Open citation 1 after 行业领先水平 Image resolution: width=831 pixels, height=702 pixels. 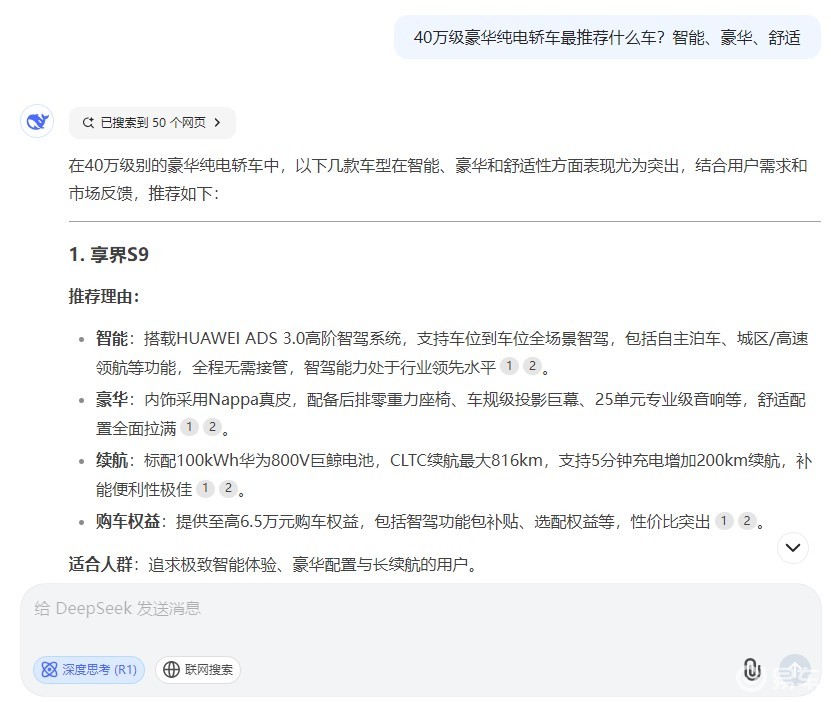pos(509,366)
